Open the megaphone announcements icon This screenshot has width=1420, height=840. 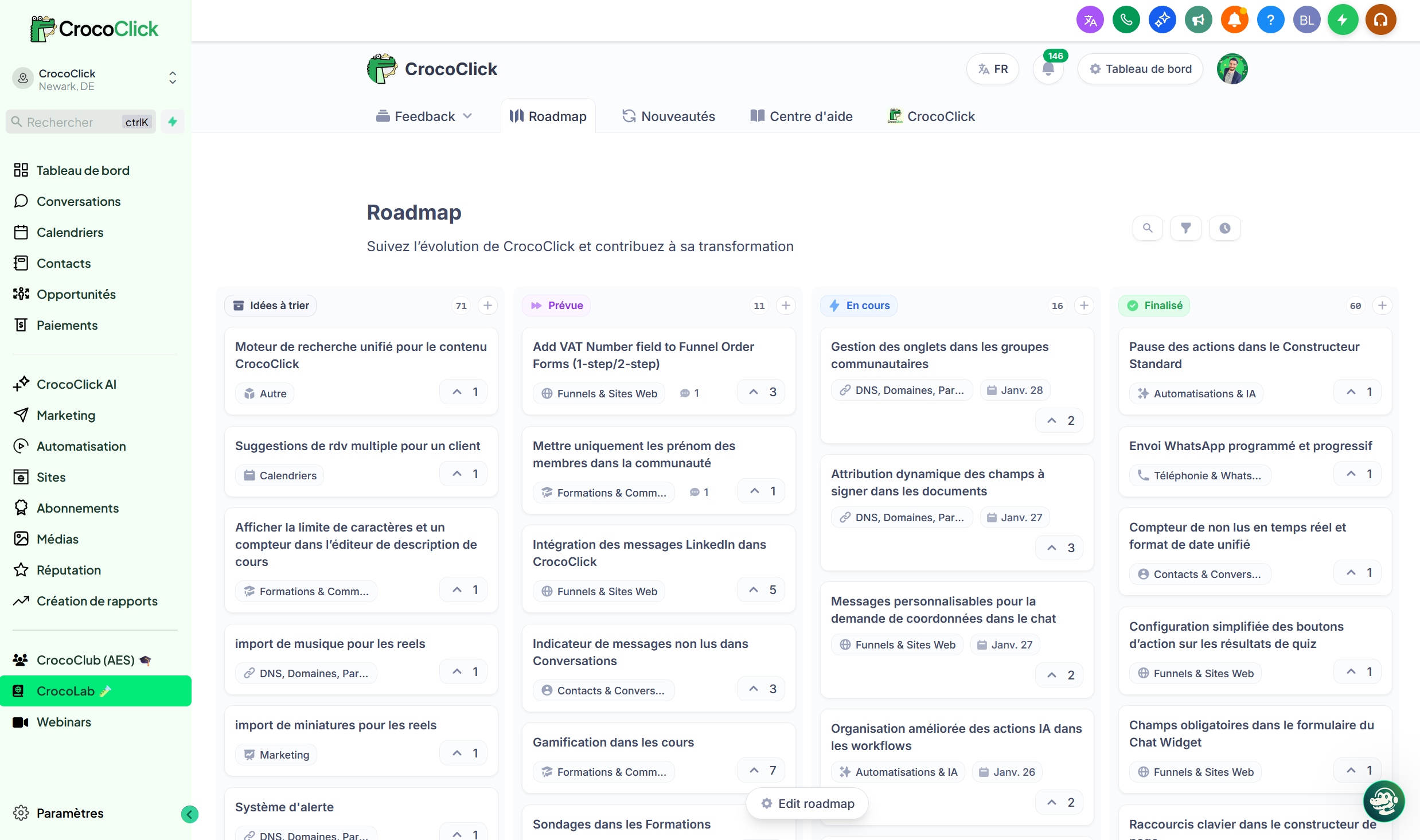[1198, 20]
